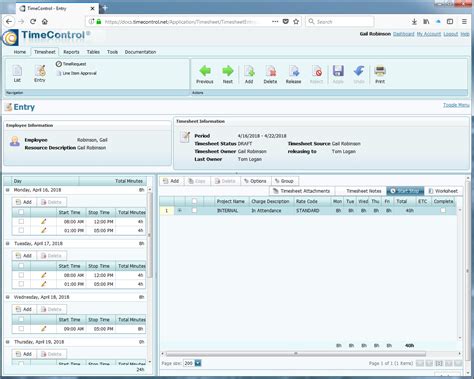This screenshot has height=379, width=474.
Task: Check the Wednesday 09:00 AM row checkbox
Action: pos(21,329)
